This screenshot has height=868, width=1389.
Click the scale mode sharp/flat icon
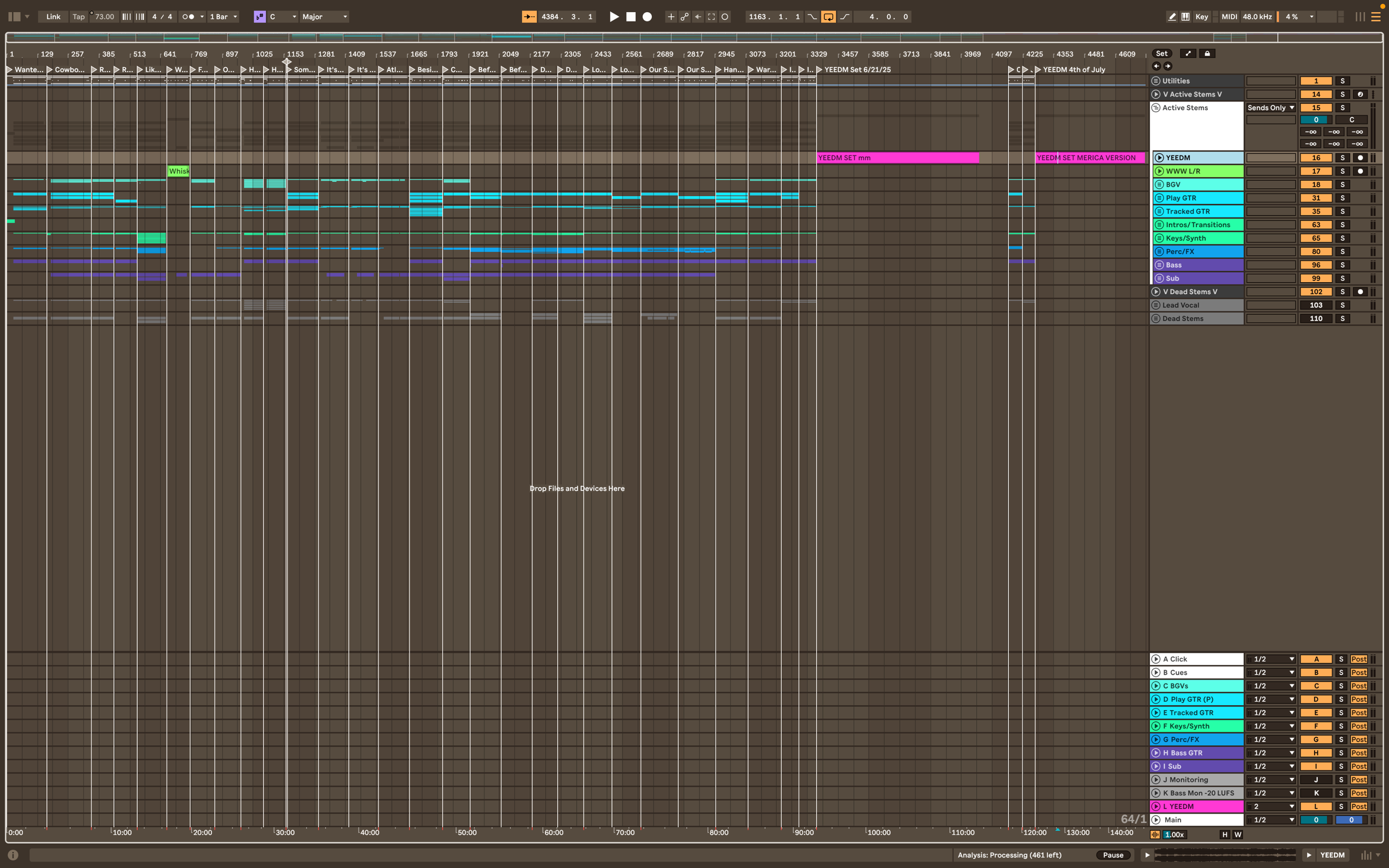pyautogui.click(x=259, y=17)
